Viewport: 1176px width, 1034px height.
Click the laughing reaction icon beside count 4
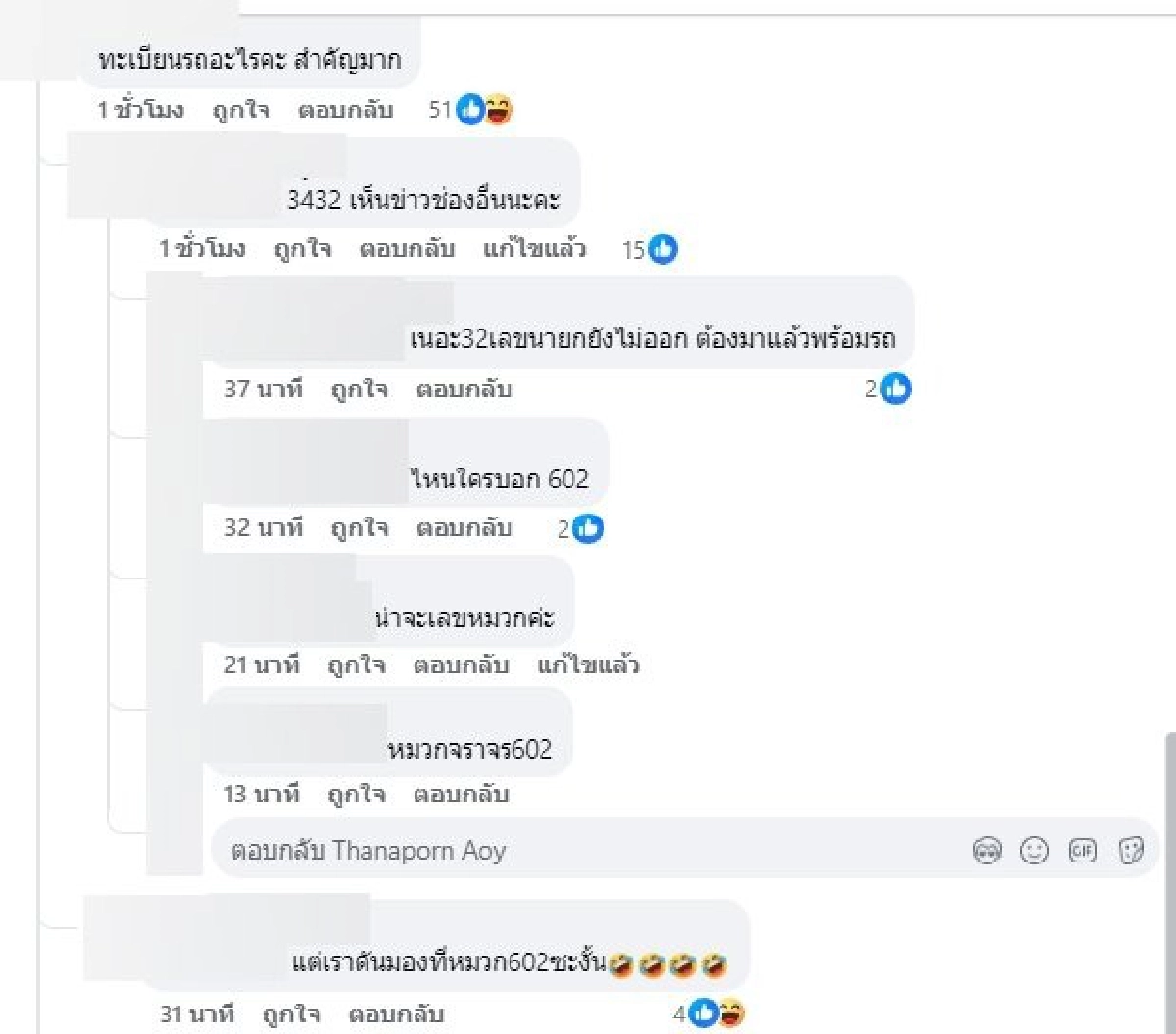[730, 1013]
